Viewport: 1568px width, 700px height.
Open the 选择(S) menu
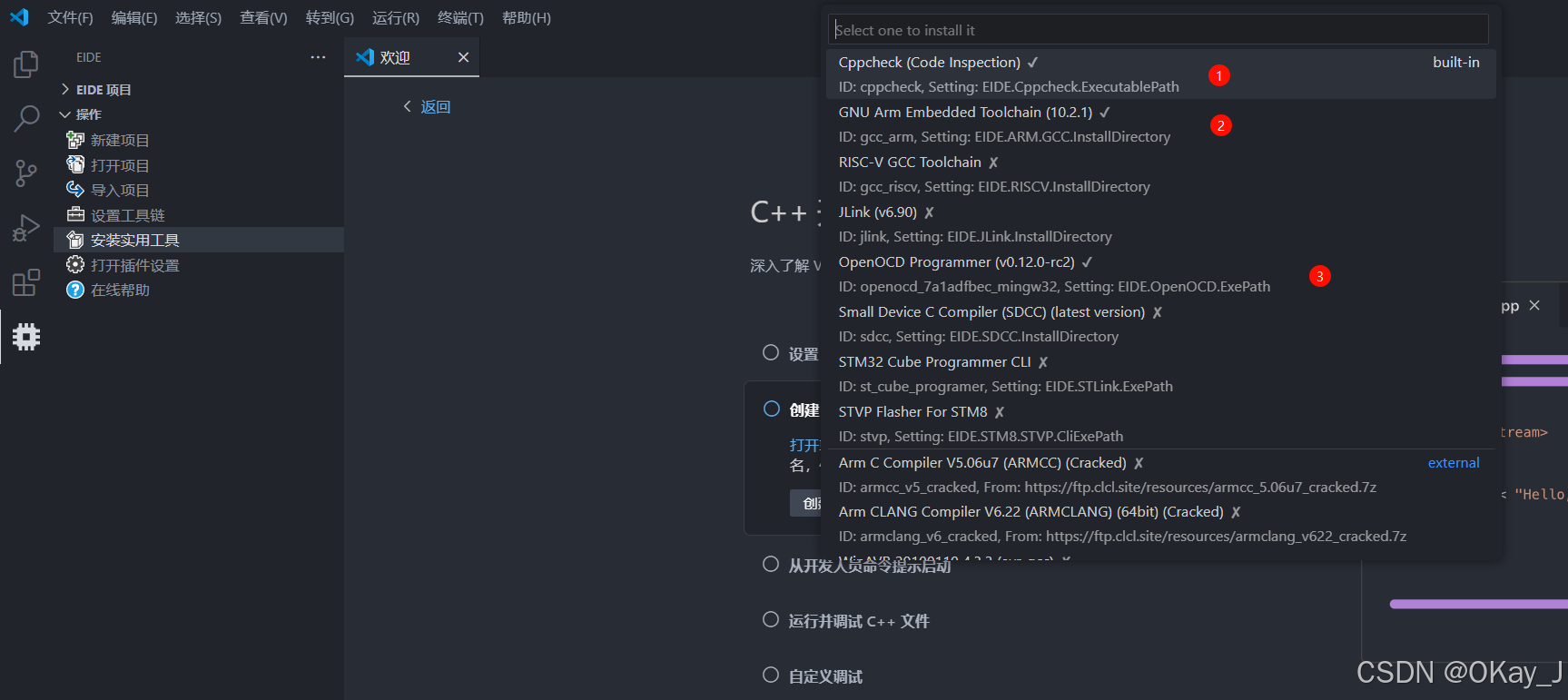click(x=198, y=18)
